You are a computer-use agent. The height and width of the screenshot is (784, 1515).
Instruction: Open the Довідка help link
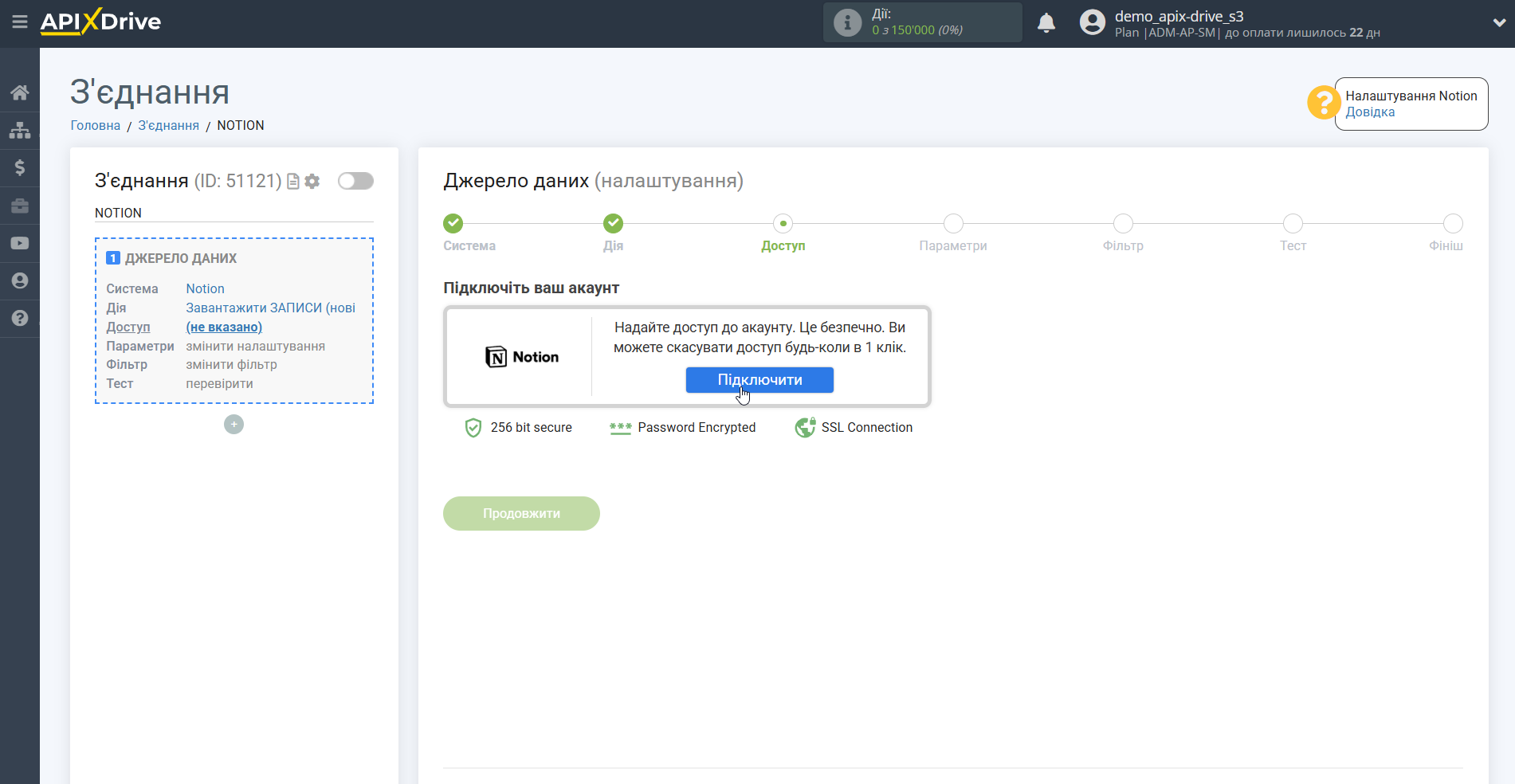pos(1370,112)
